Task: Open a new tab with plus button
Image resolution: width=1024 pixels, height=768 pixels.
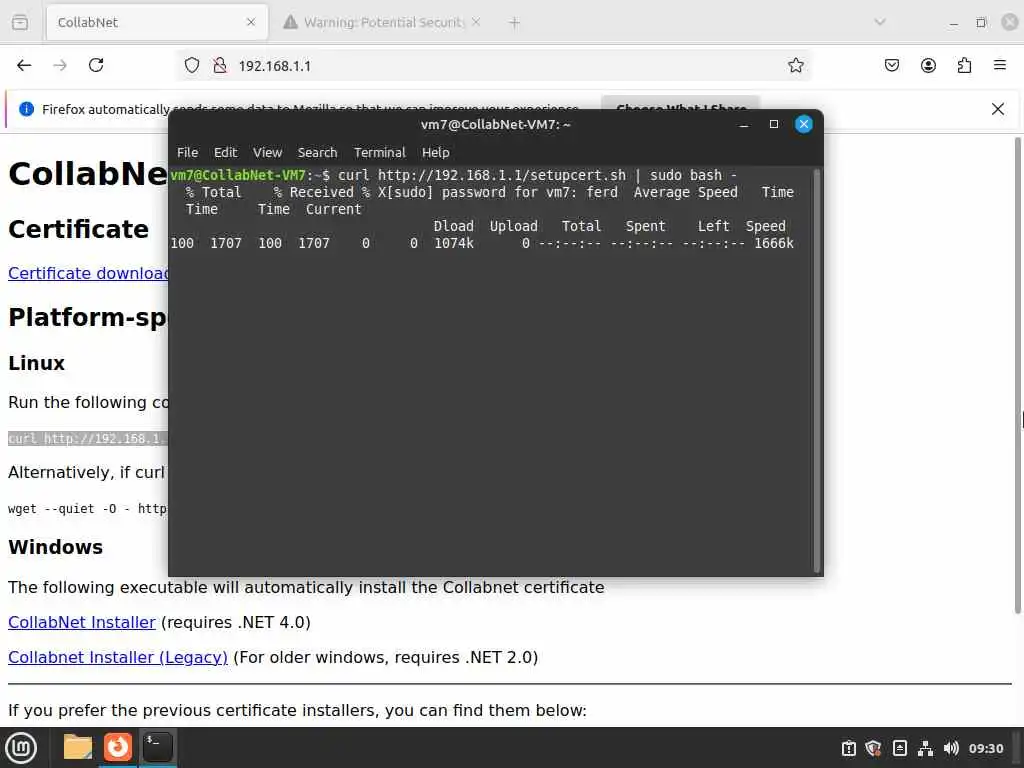Action: [515, 23]
